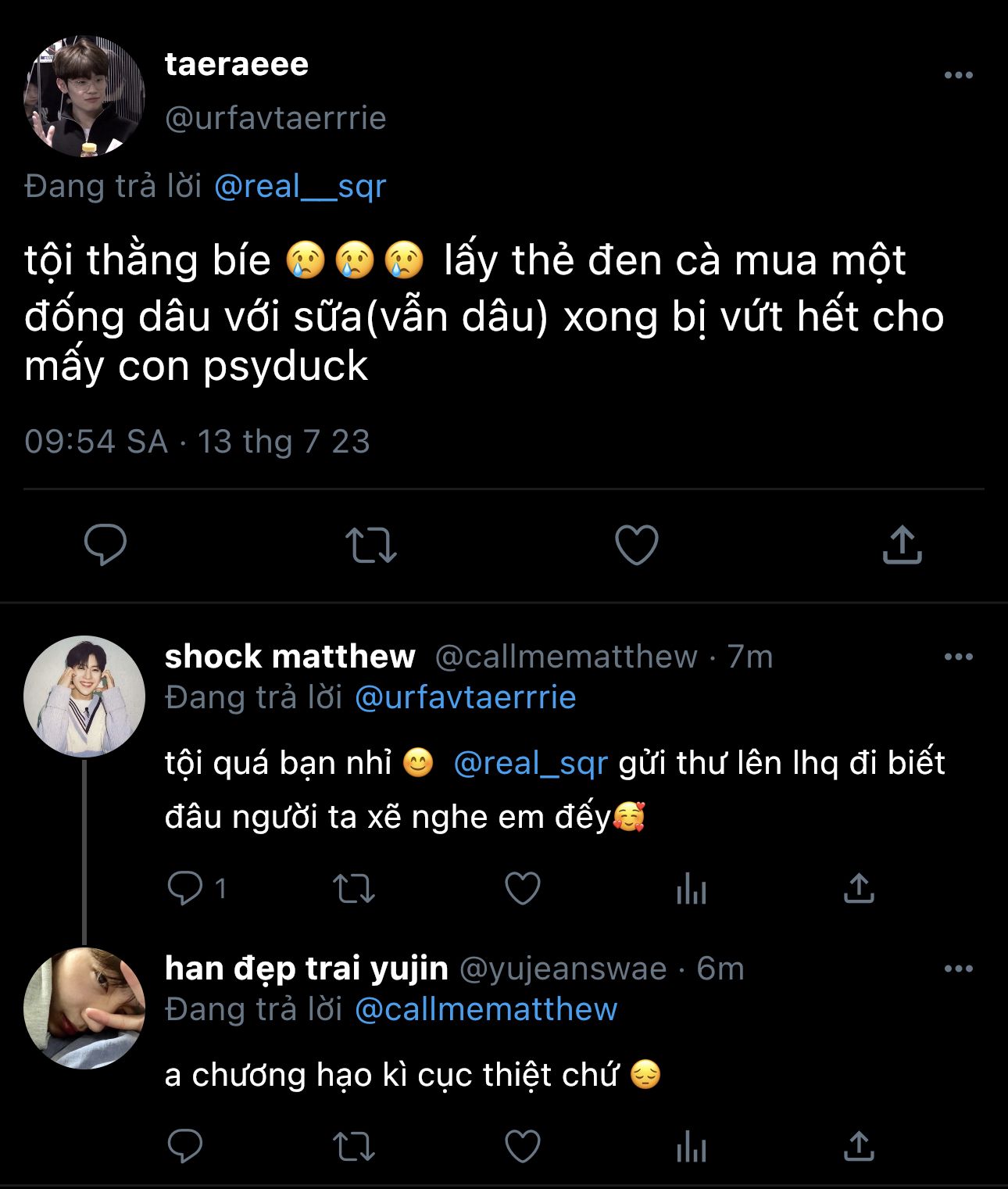The image size is (1008, 1189).
Task: Open more options on han đẹp trai yujin's reply
Action: (x=959, y=969)
